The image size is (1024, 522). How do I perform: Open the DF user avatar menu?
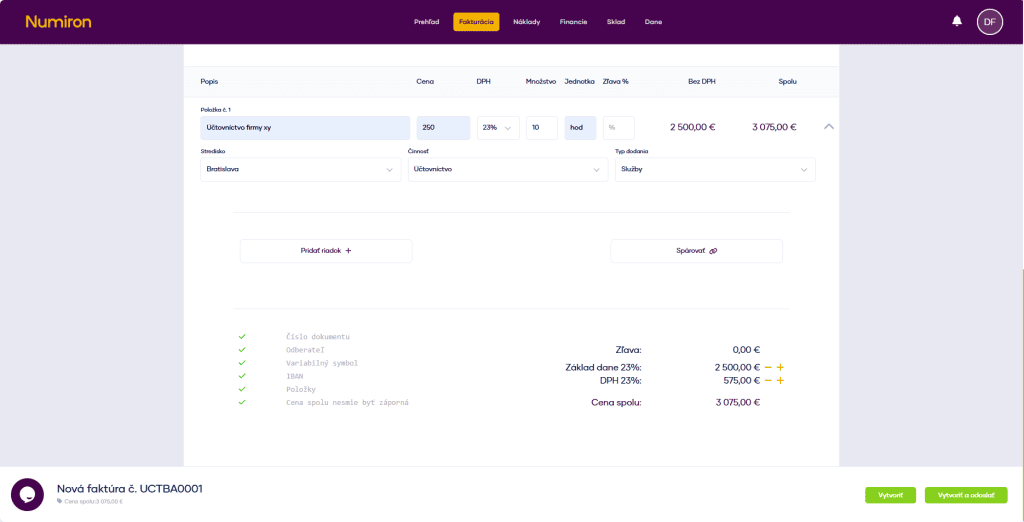[989, 21]
